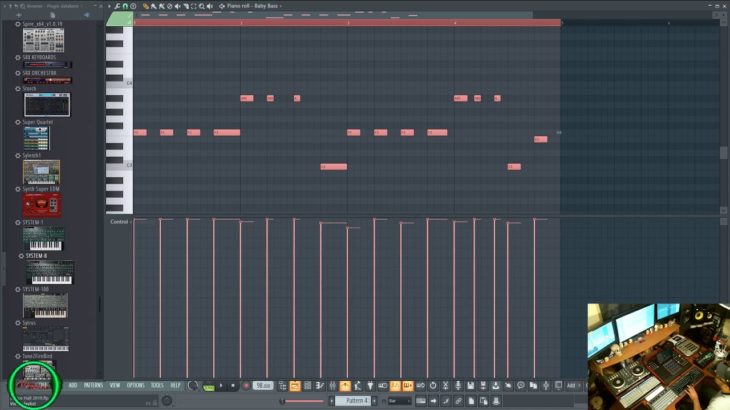Screen dimensions: 730x410
Task: Toggle song/pattern mode switch
Action: (208, 386)
